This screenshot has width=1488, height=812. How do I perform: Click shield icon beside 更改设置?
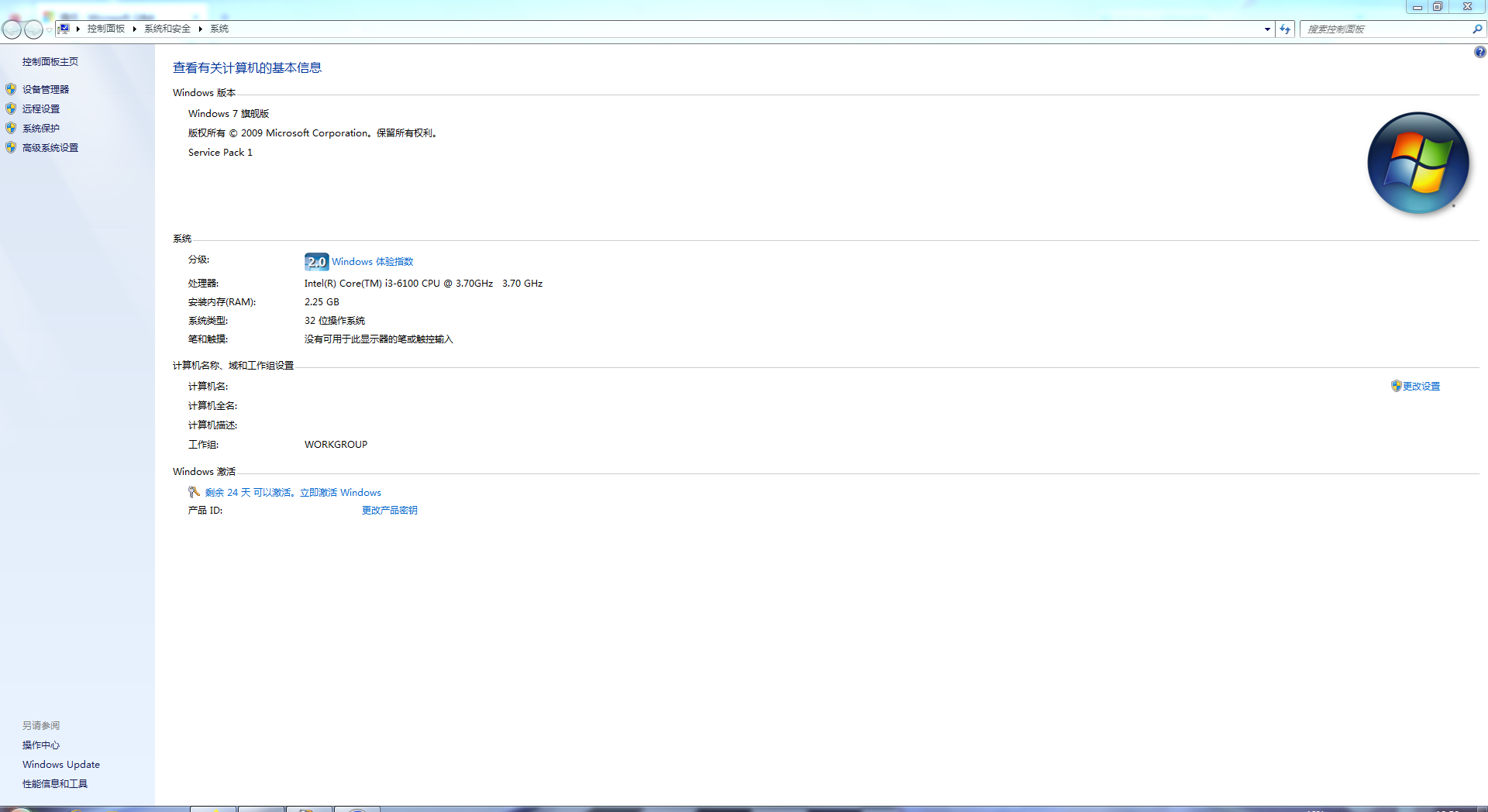click(x=1396, y=386)
